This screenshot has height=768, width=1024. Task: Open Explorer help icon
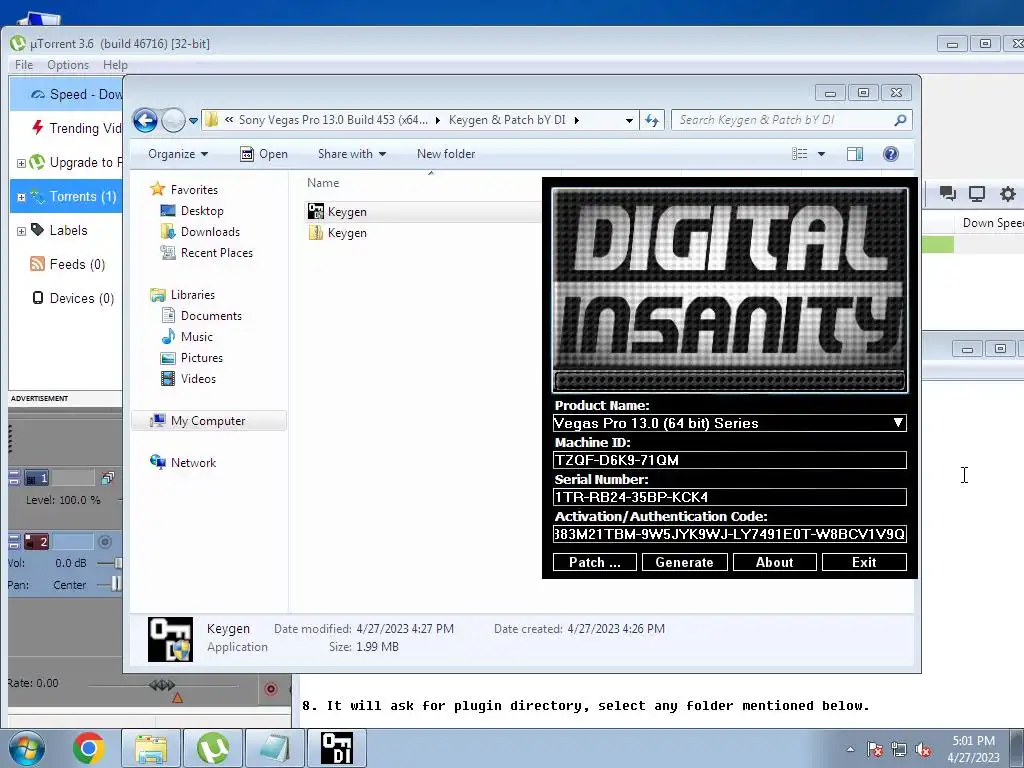[891, 154]
